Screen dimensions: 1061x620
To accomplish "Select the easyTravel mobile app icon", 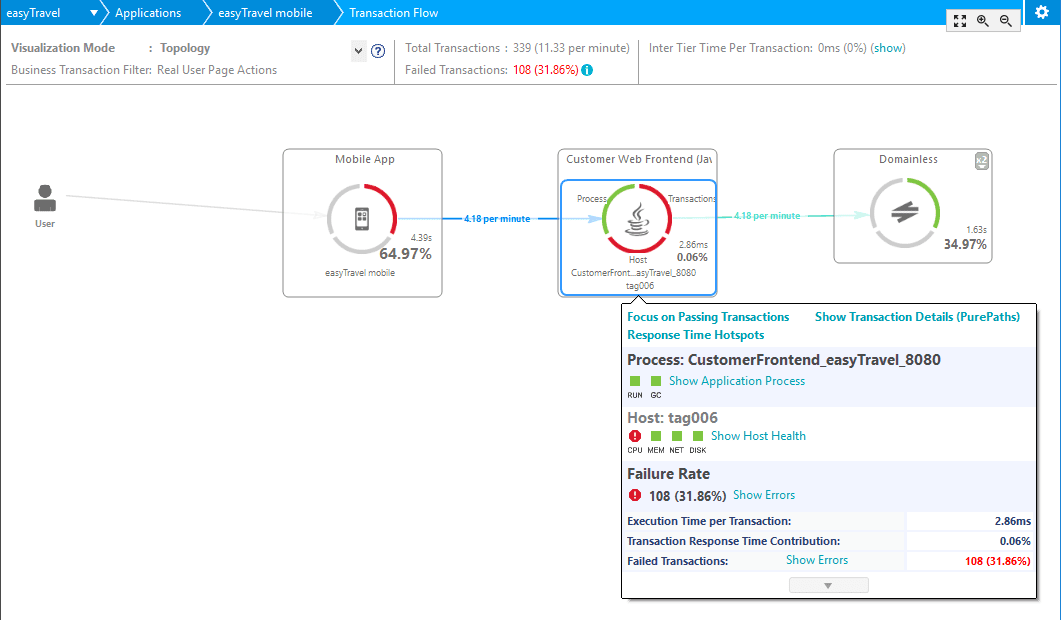I will (x=362, y=219).
